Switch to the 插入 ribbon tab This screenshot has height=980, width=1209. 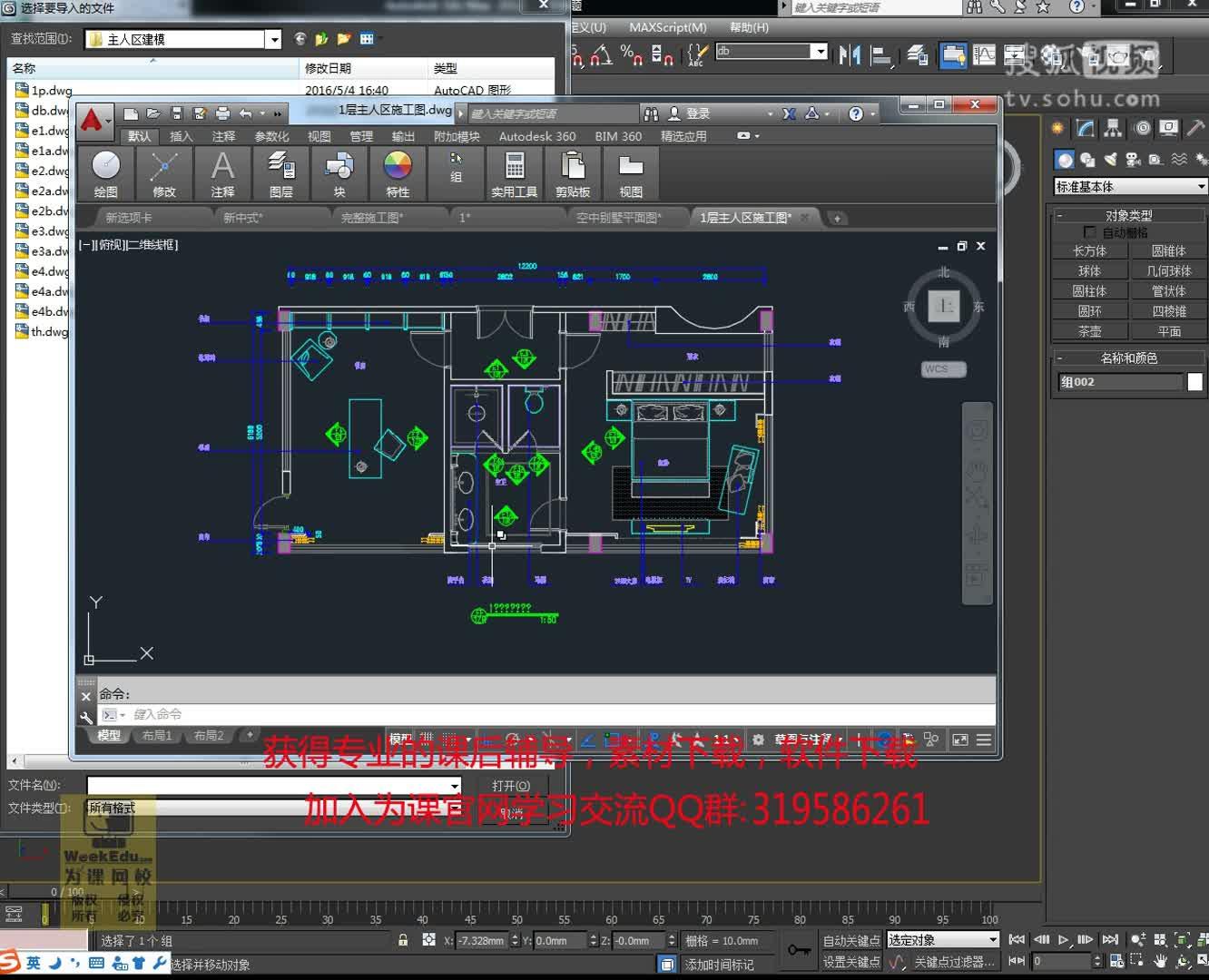click(181, 136)
